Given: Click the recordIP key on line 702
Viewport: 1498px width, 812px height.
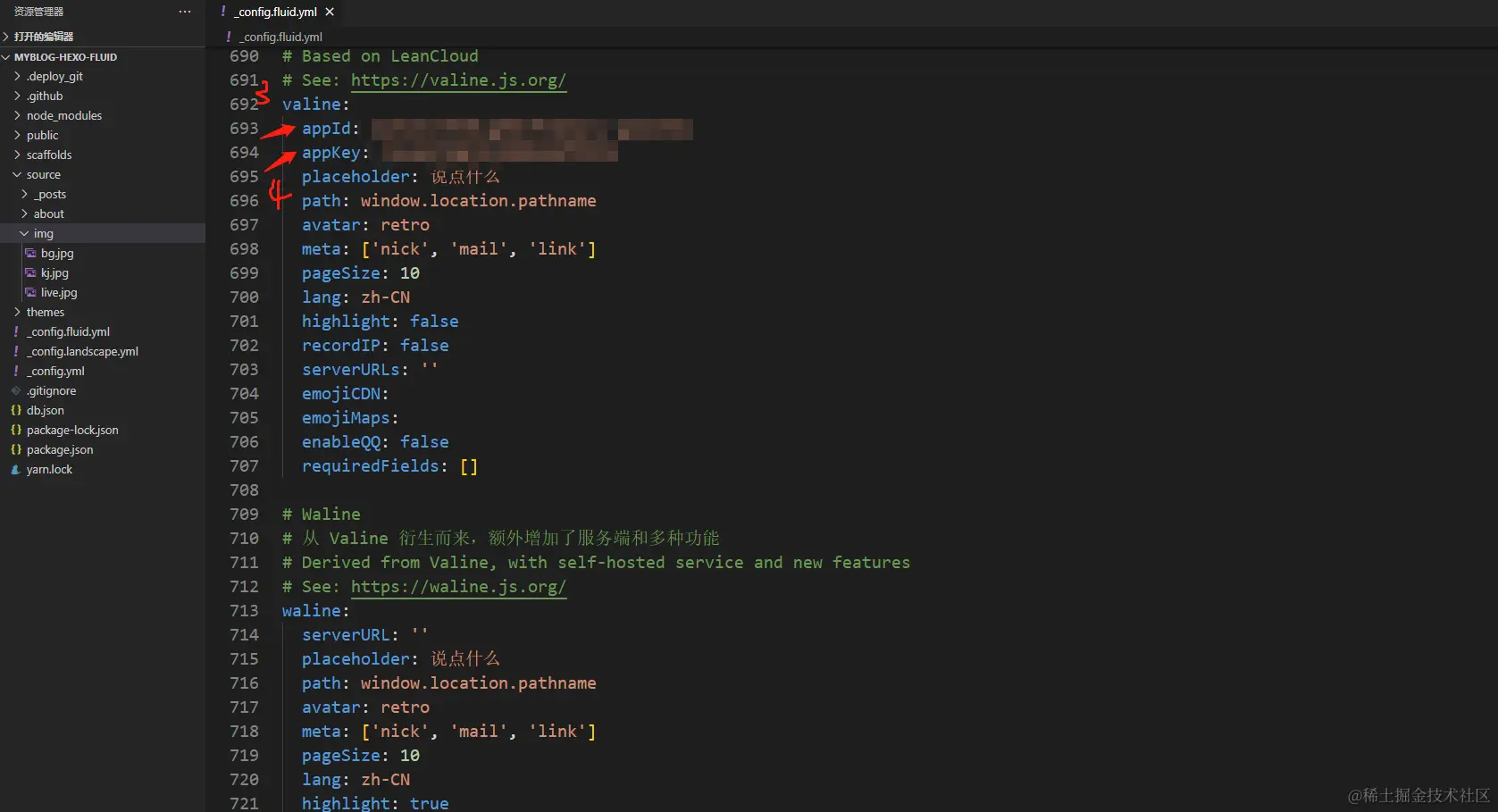Looking at the screenshot, I should tap(340, 346).
